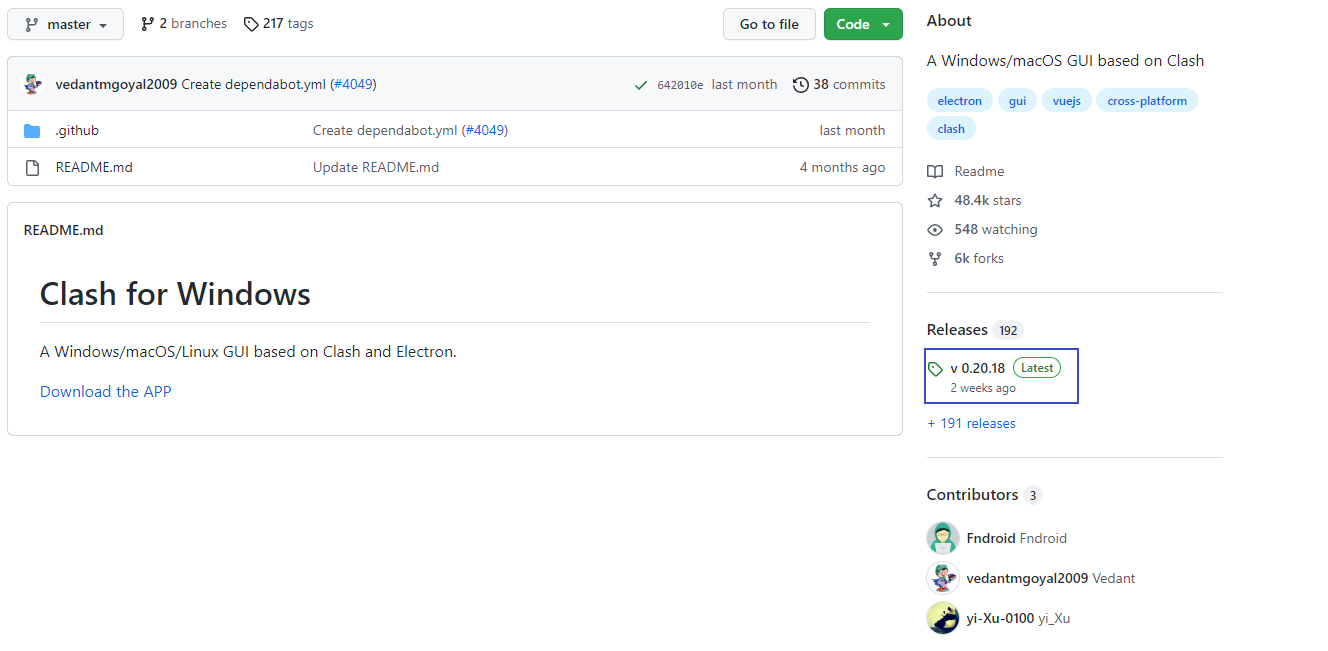Click the Readme book icon
The width and height of the screenshot is (1328, 651).
click(935, 172)
